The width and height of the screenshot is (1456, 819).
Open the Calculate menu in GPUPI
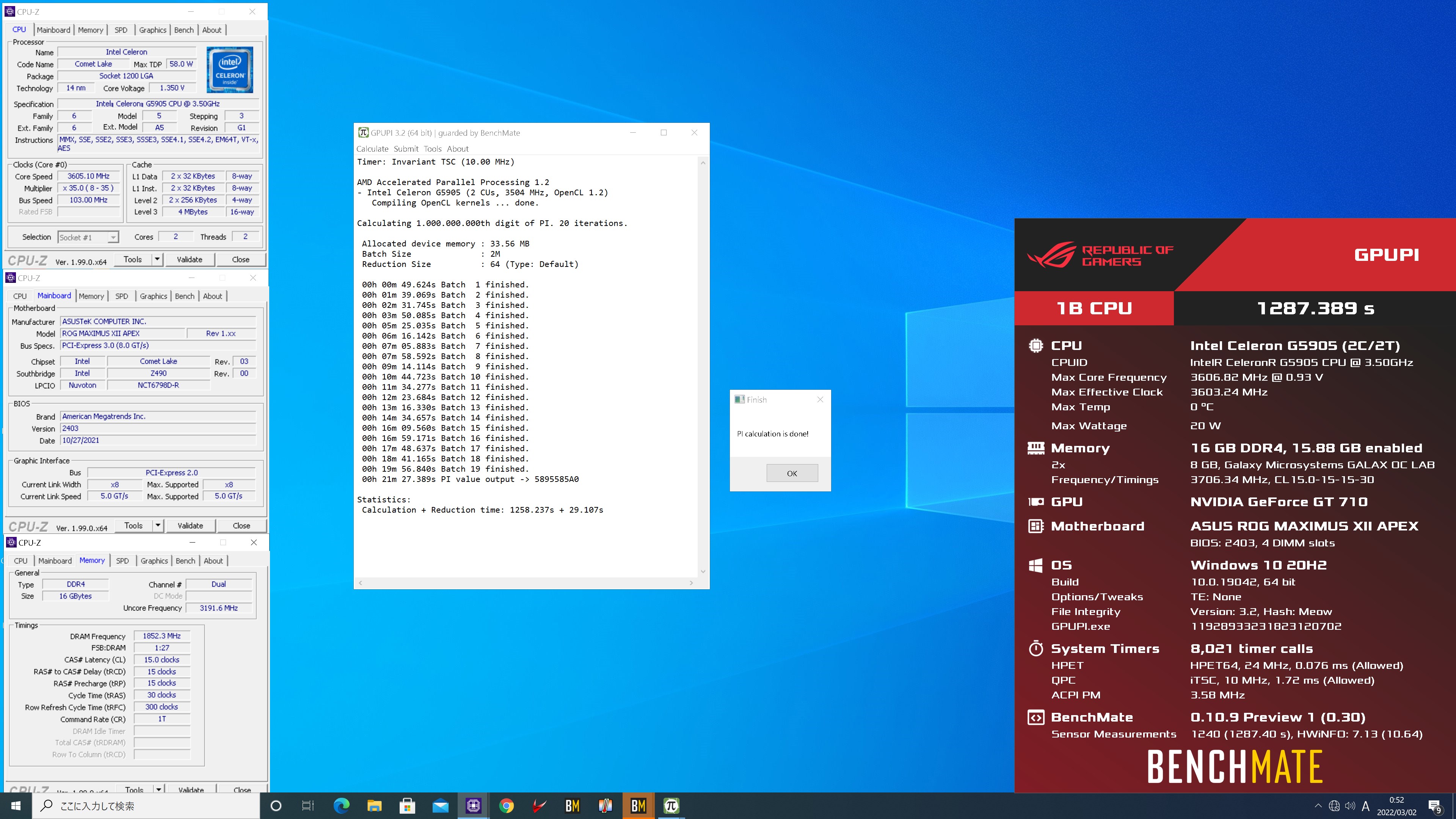pyautogui.click(x=372, y=149)
